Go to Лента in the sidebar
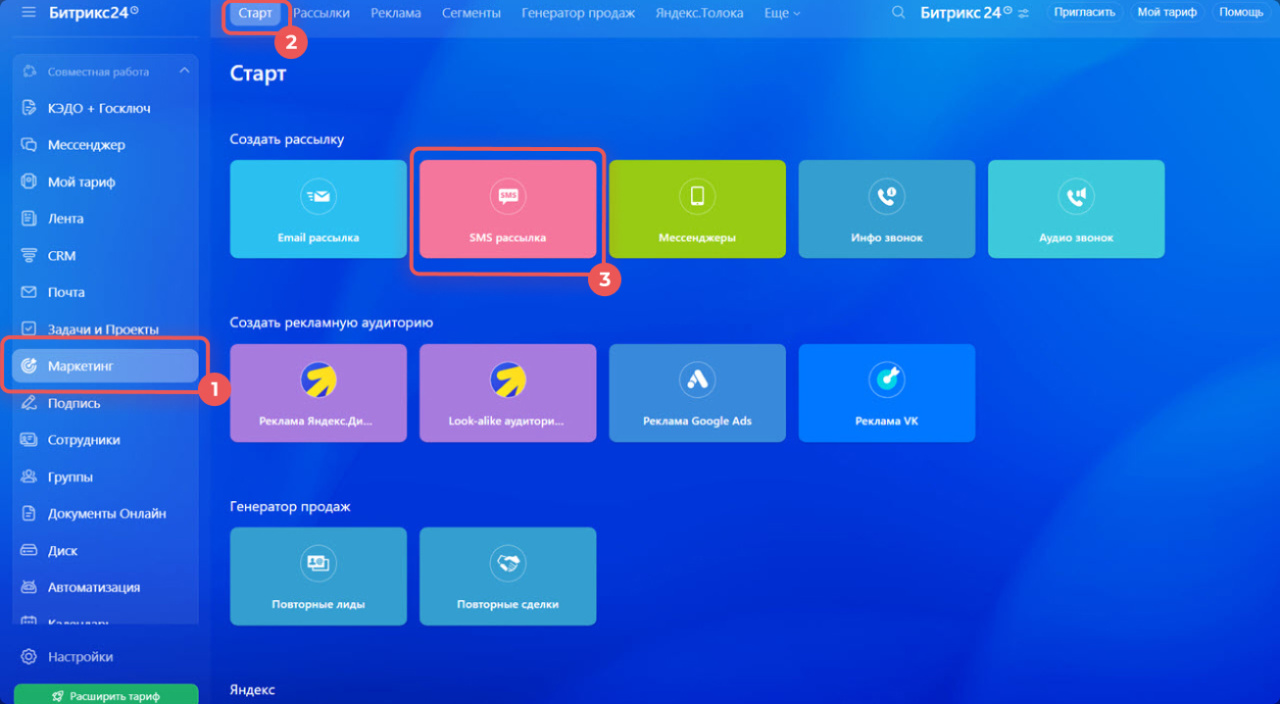Image resolution: width=1280 pixels, height=704 pixels. point(105,218)
